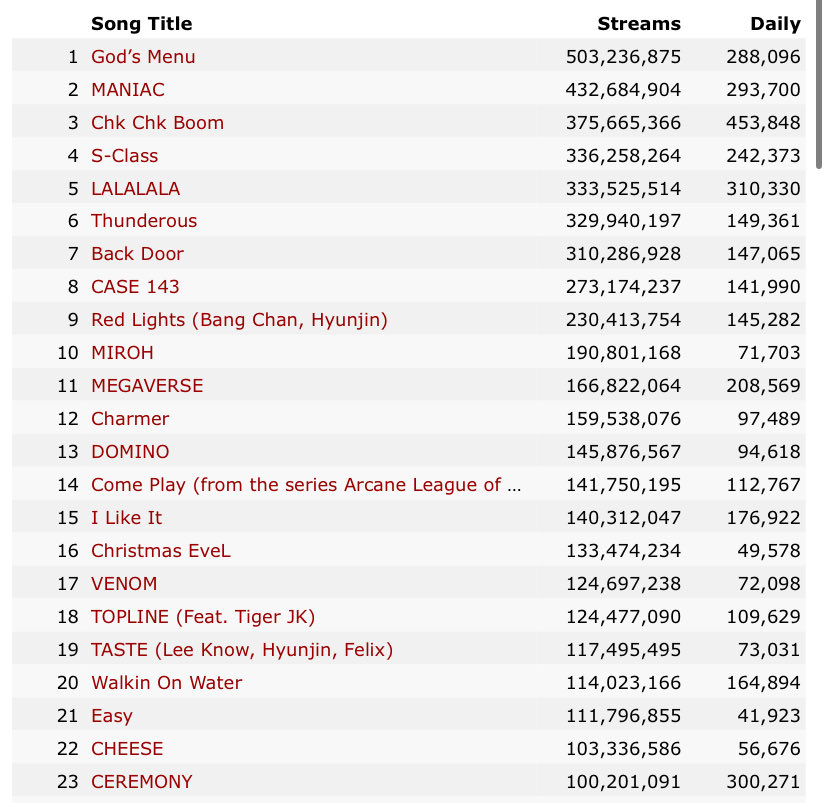Open the Back Door song link
This screenshot has width=828, height=803.
[137, 254]
